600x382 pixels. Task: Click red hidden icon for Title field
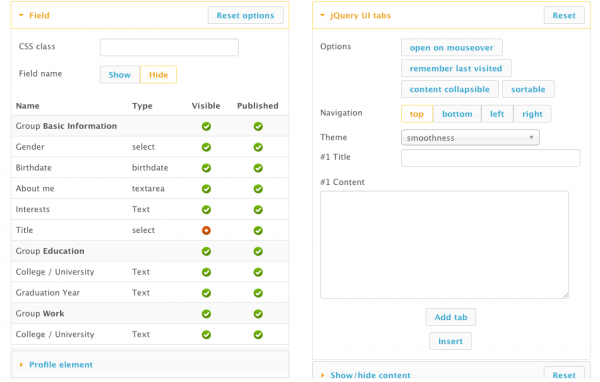pos(206,230)
